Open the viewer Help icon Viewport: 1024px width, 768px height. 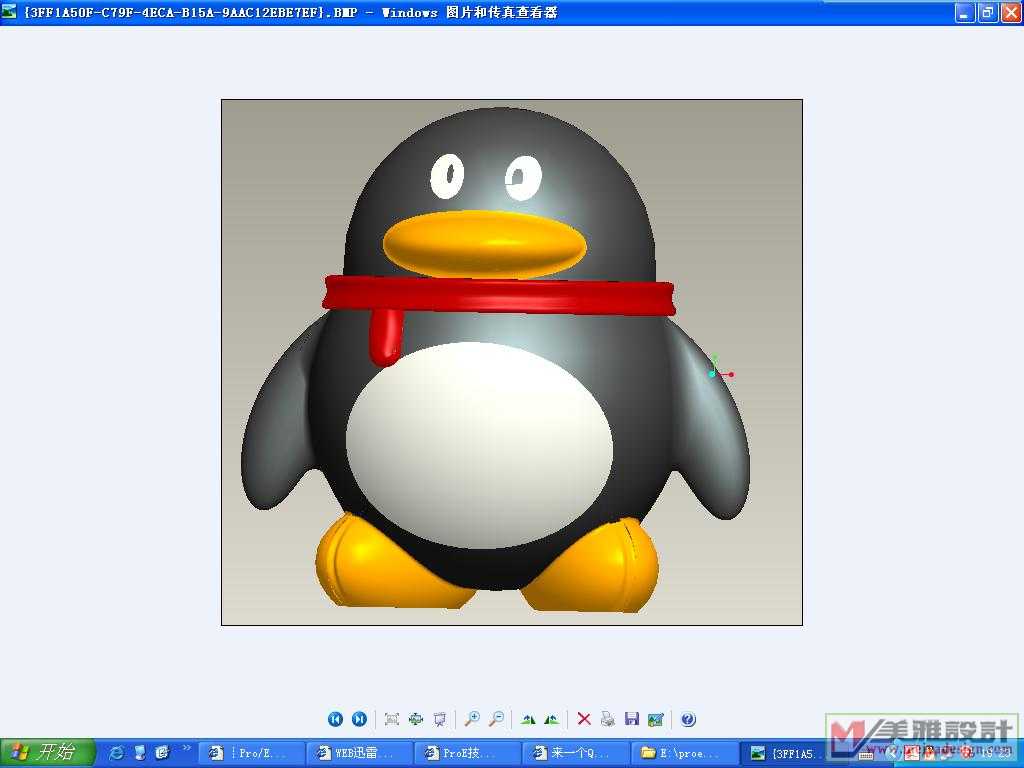pyautogui.click(x=688, y=719)
